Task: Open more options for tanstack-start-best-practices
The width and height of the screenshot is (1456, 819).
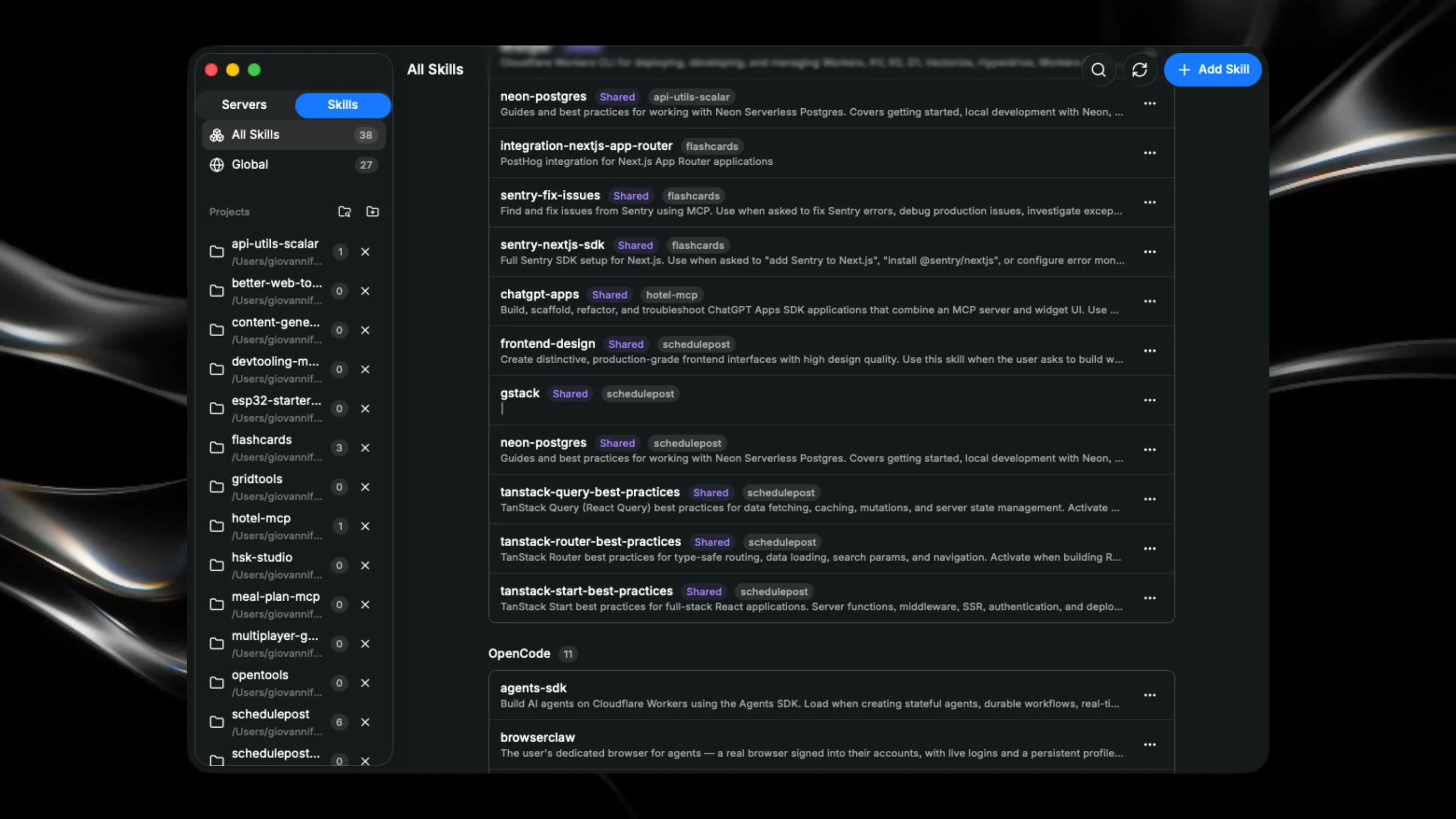Action: [x=1150, y=598]
